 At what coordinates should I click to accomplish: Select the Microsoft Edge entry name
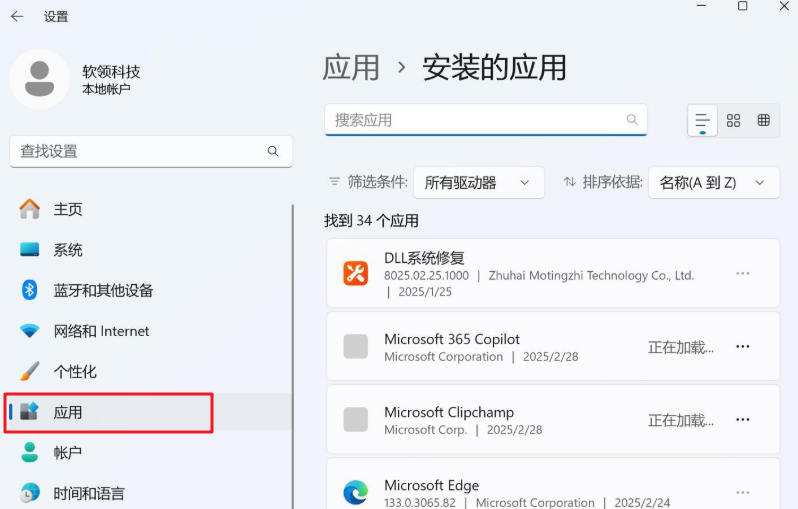[x=431, y=485]
